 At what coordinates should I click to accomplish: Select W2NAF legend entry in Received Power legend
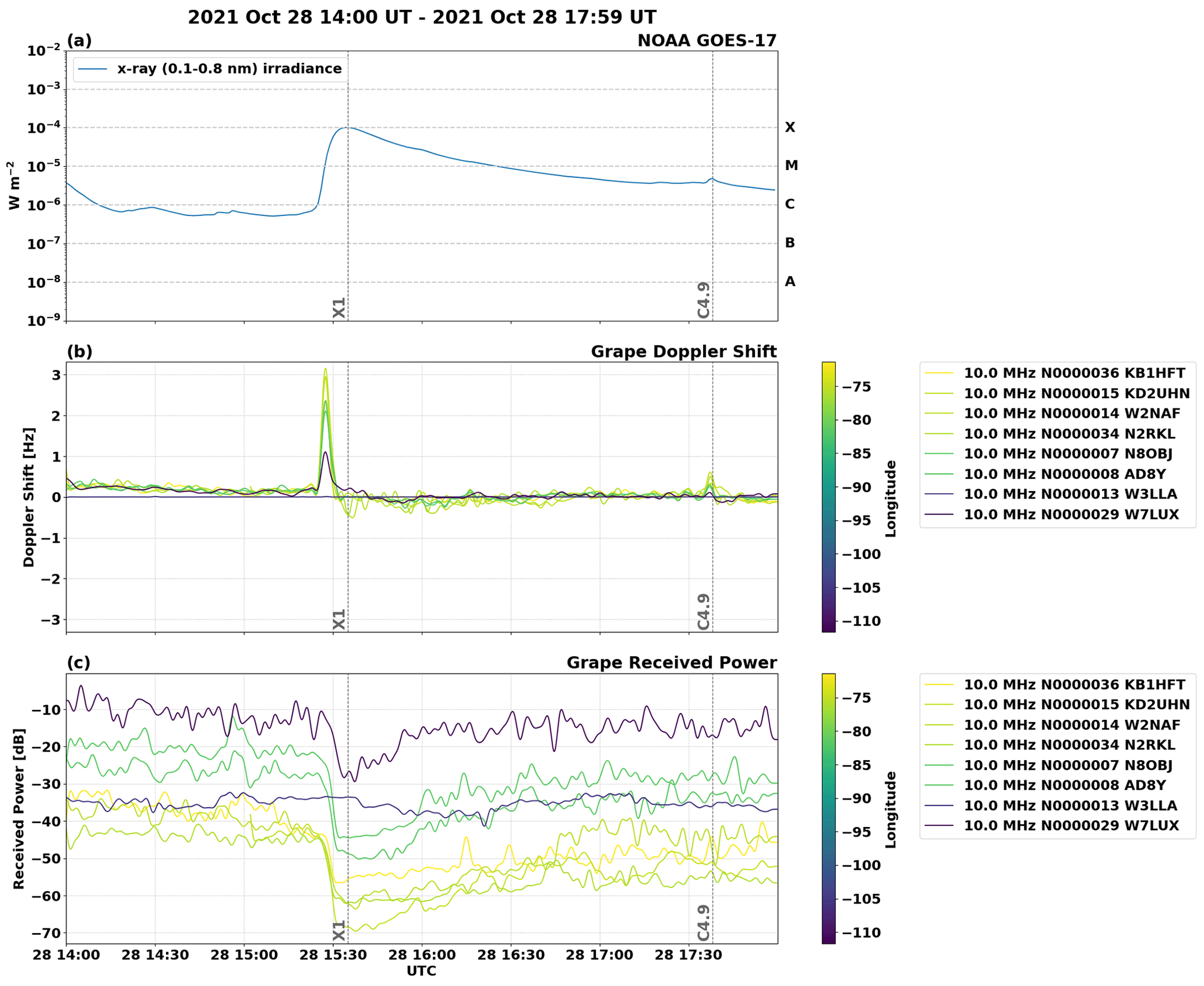[x=1071, y=725]
